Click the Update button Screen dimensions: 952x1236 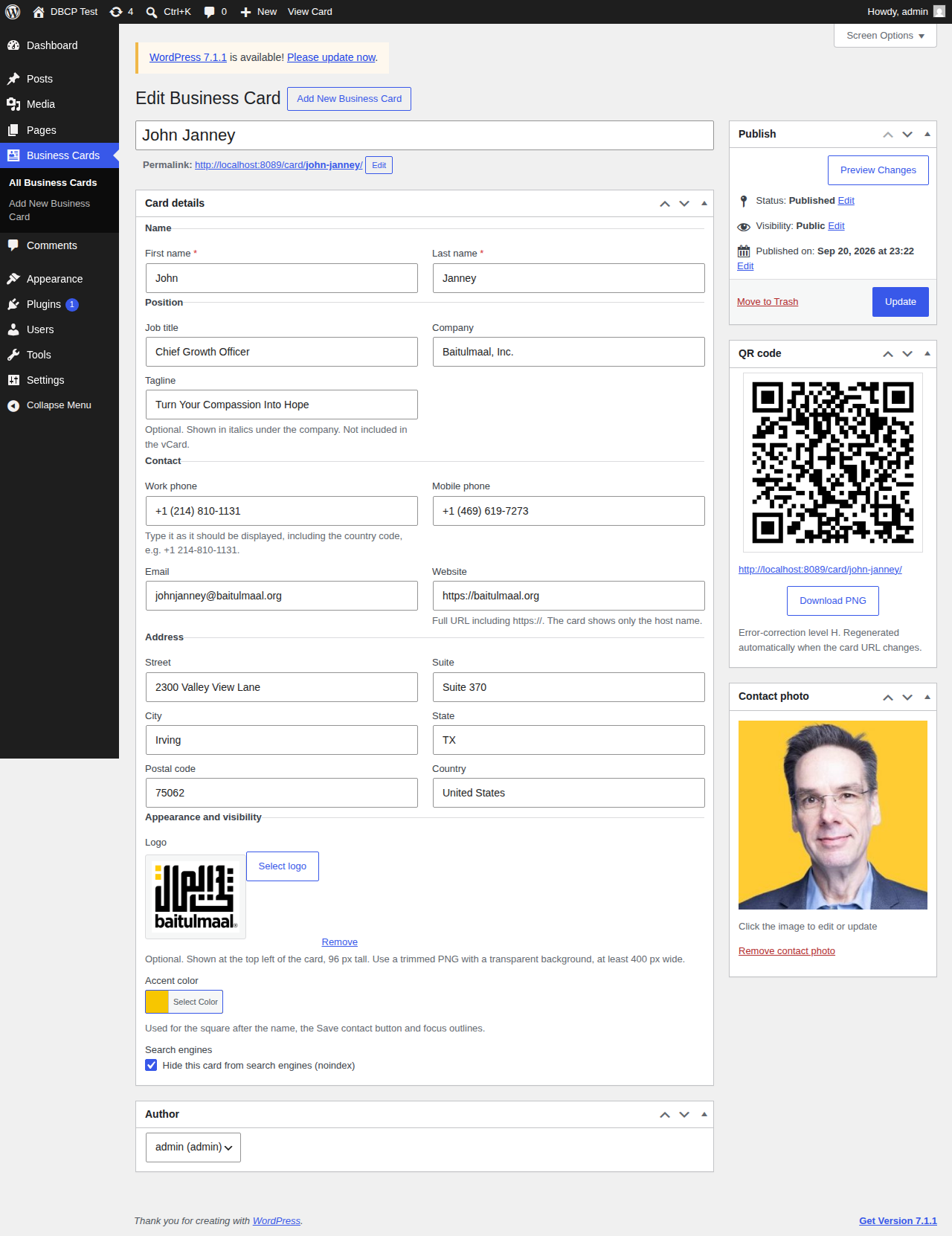click(x=900, y=302)
